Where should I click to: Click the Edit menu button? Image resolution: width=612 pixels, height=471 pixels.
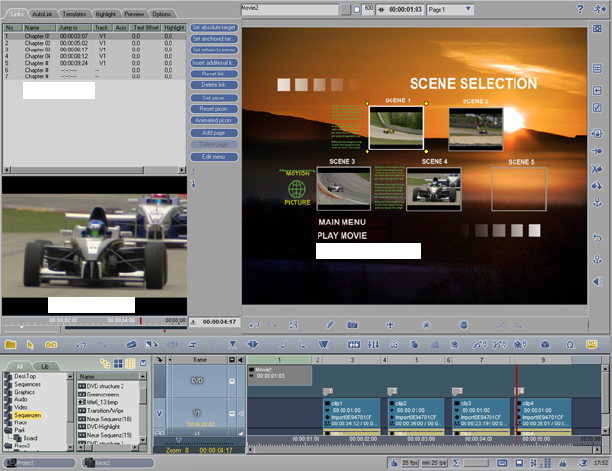(x=213, y=156)
